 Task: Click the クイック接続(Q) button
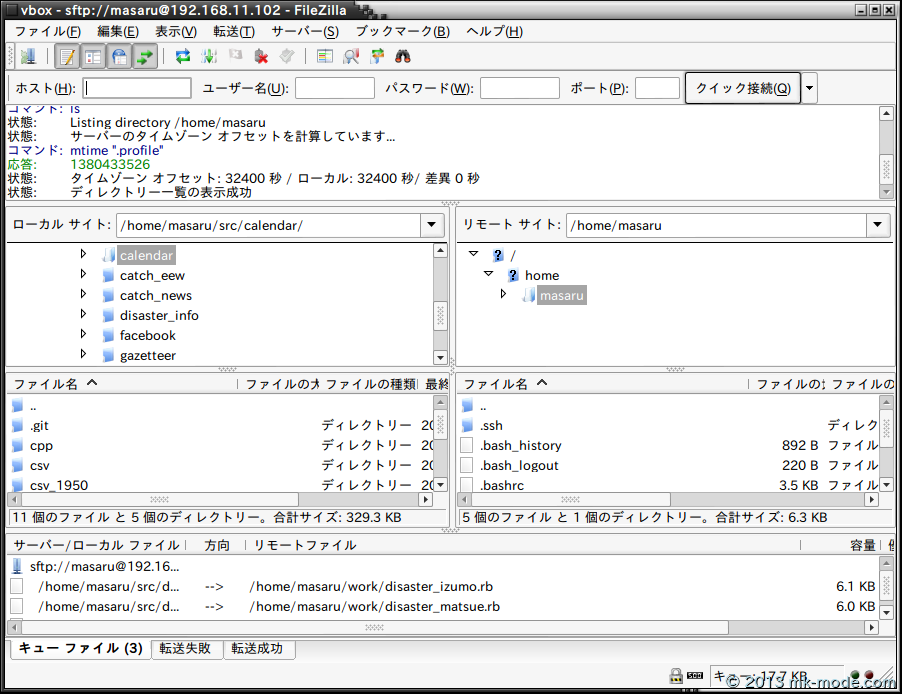742,88
